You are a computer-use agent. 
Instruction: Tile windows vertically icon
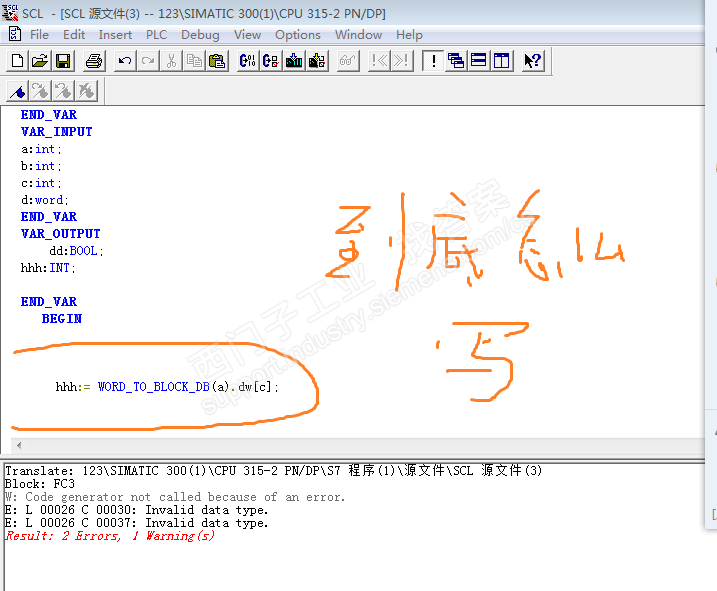pyautogui.click(x=502, y=60)
